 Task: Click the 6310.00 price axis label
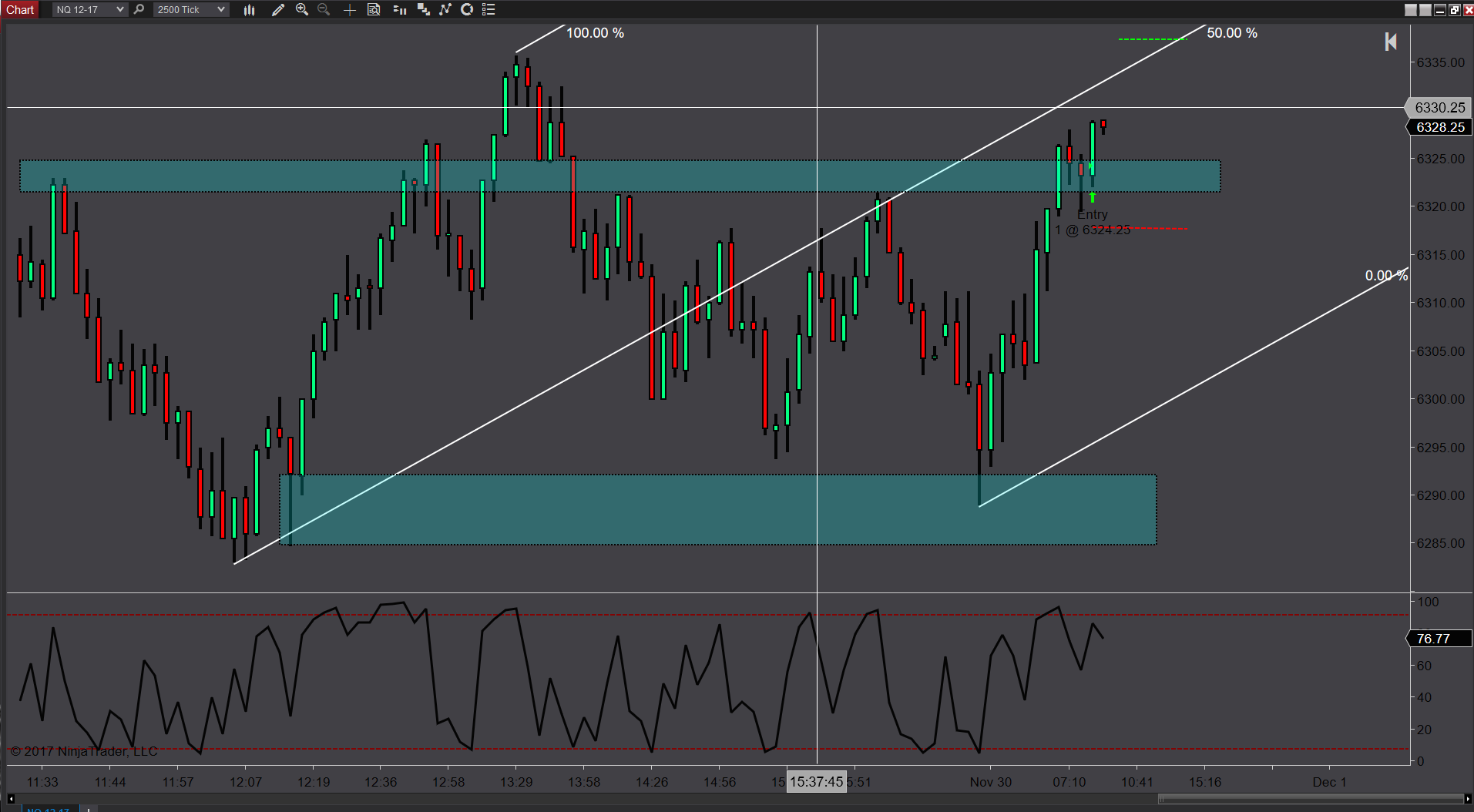1441,303
